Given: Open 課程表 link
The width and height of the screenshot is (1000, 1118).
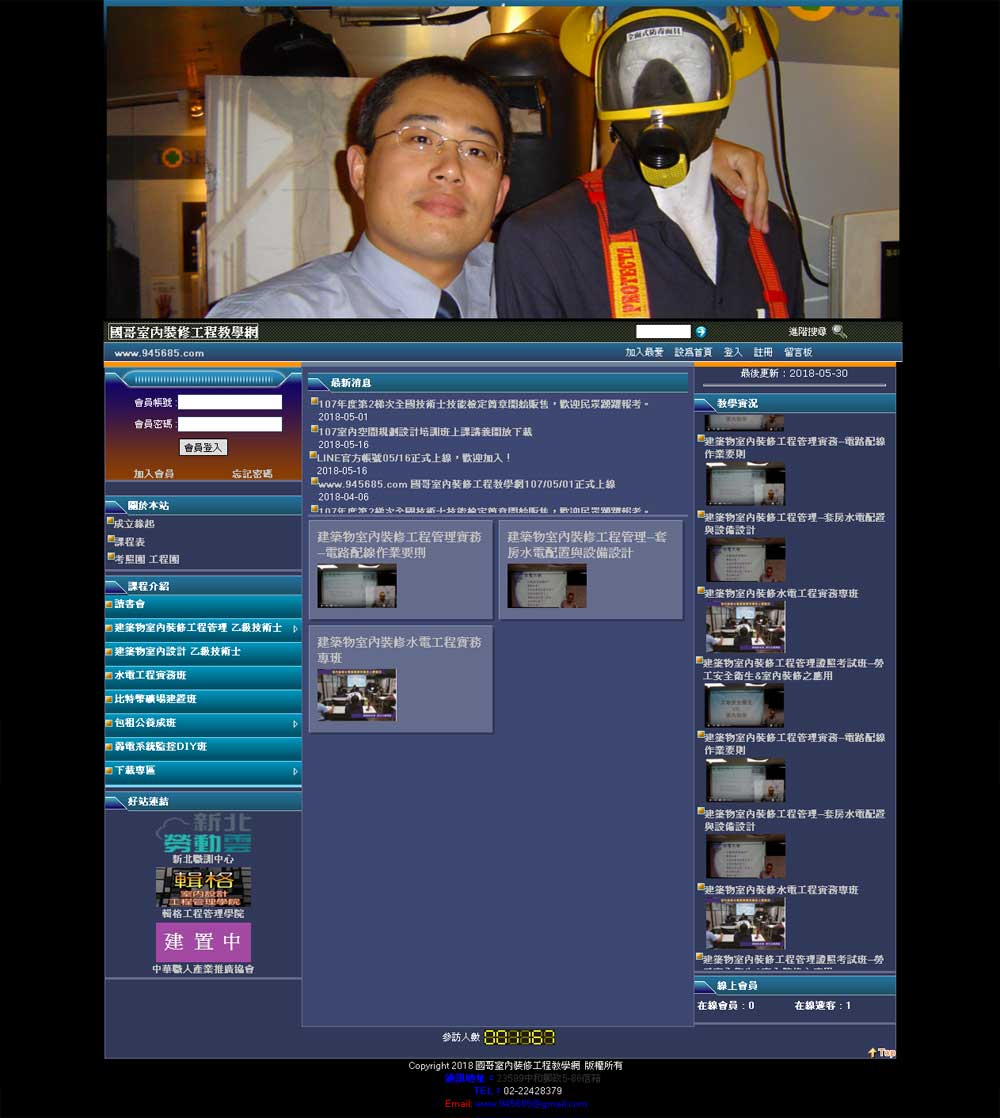Looking at the screenshot, I should (x=129, y=542).
